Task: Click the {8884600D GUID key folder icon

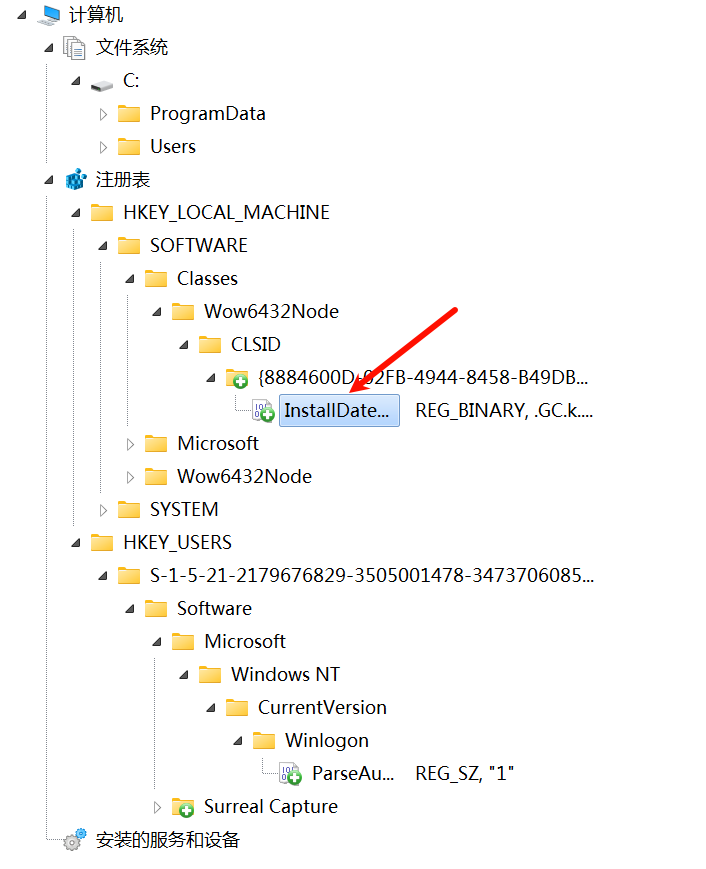Action: [237, 378]
